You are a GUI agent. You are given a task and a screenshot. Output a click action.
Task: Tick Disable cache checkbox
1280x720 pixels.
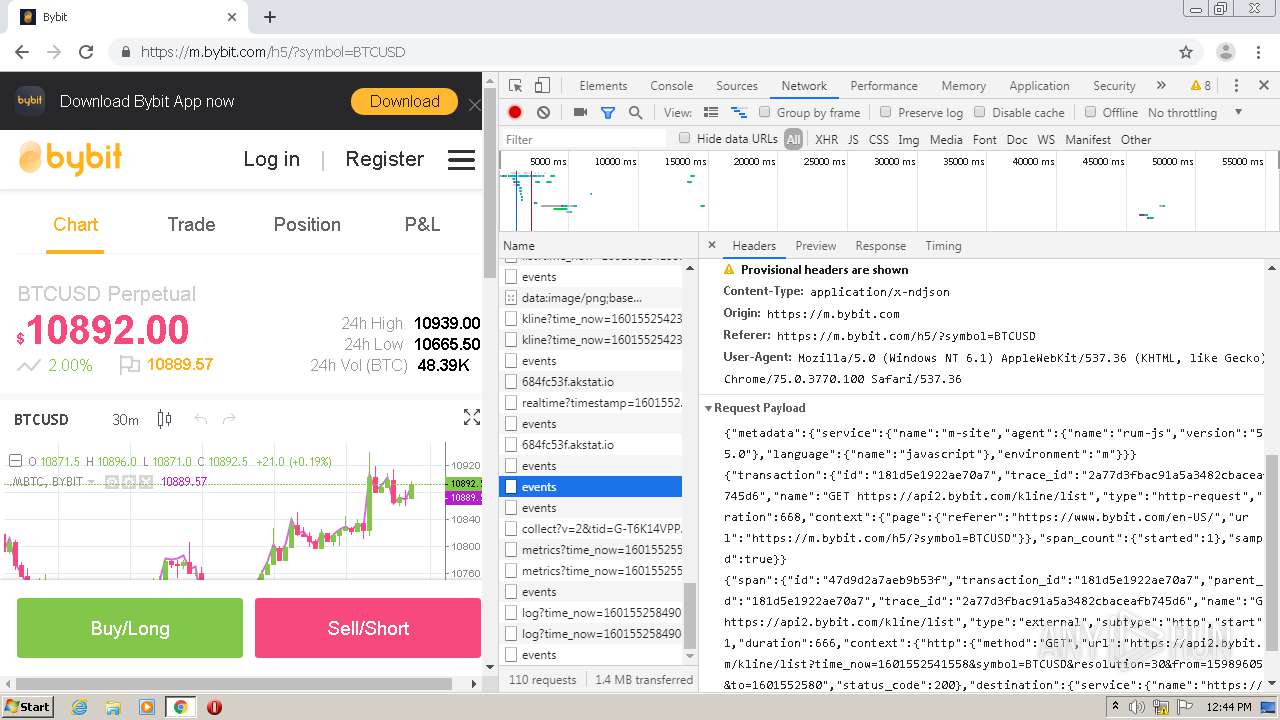[980, 113]
